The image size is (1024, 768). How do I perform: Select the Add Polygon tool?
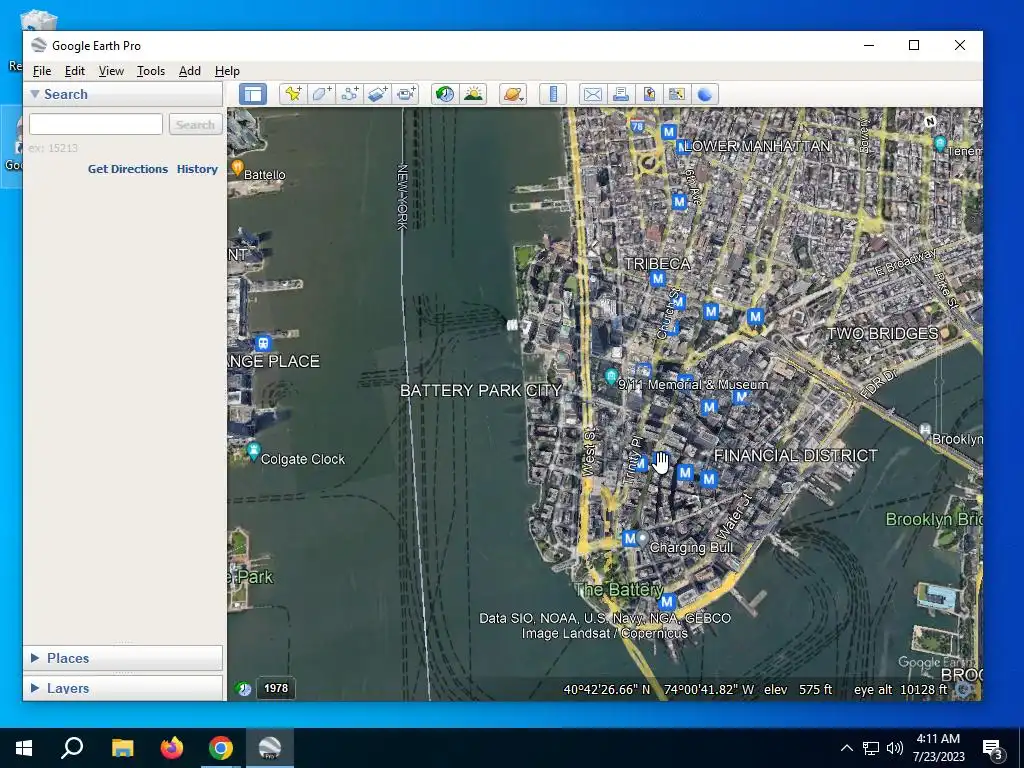[x=321, y=94]
